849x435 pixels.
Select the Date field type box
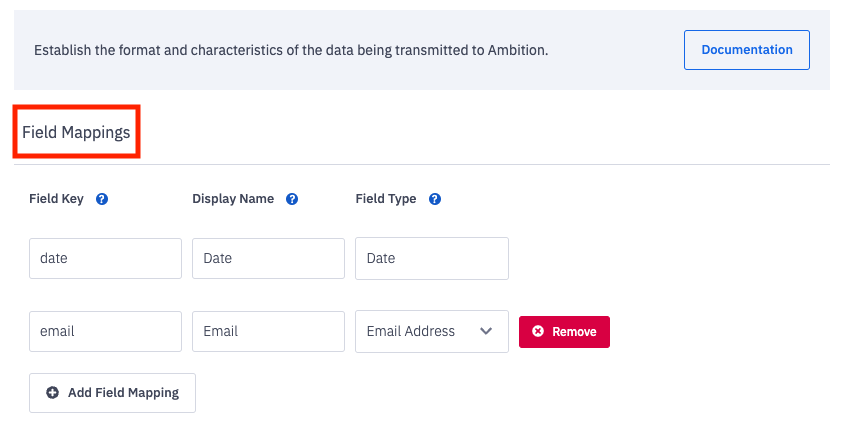[431, 258]
